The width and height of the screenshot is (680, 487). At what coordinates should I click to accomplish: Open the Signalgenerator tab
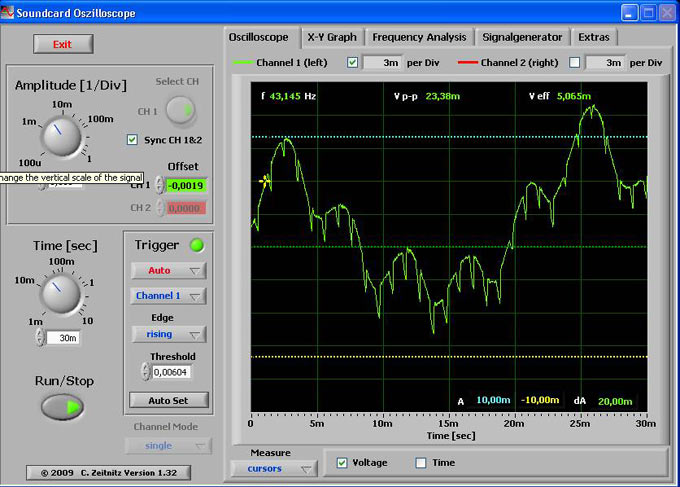point(522,37)
